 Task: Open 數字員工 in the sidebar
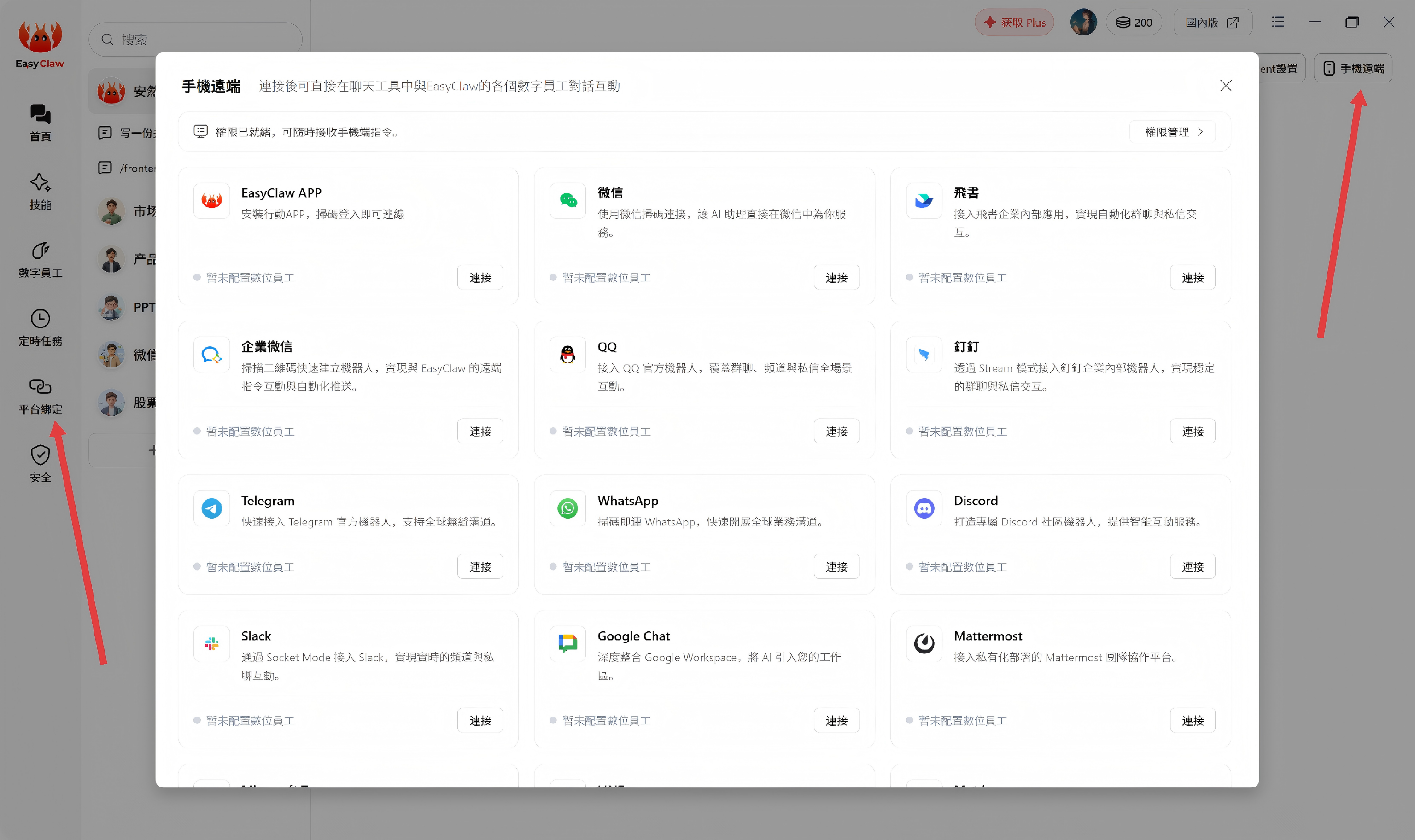point(40,260)
